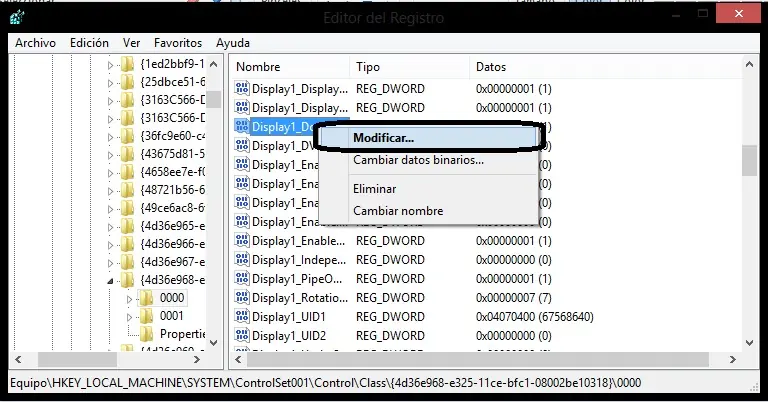Screen dimensions: 768x402
Task: Select the Properties key label
Action: tap(182, 334)
